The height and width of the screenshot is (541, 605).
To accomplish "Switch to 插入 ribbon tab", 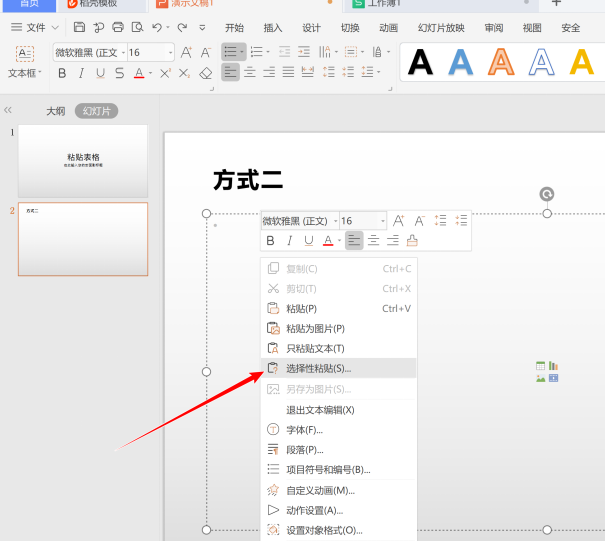I will click(273, 28).
